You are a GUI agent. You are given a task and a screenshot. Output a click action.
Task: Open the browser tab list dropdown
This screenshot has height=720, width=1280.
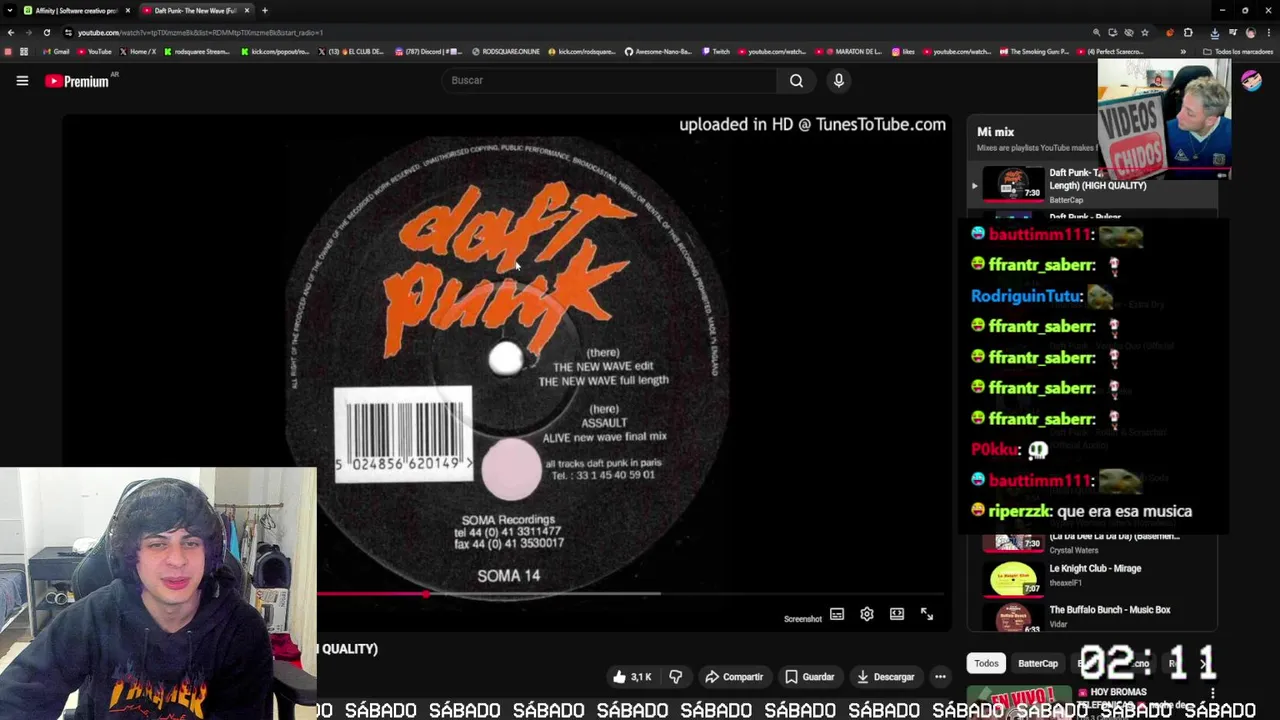pyautogui.click(x=10, y=10)
